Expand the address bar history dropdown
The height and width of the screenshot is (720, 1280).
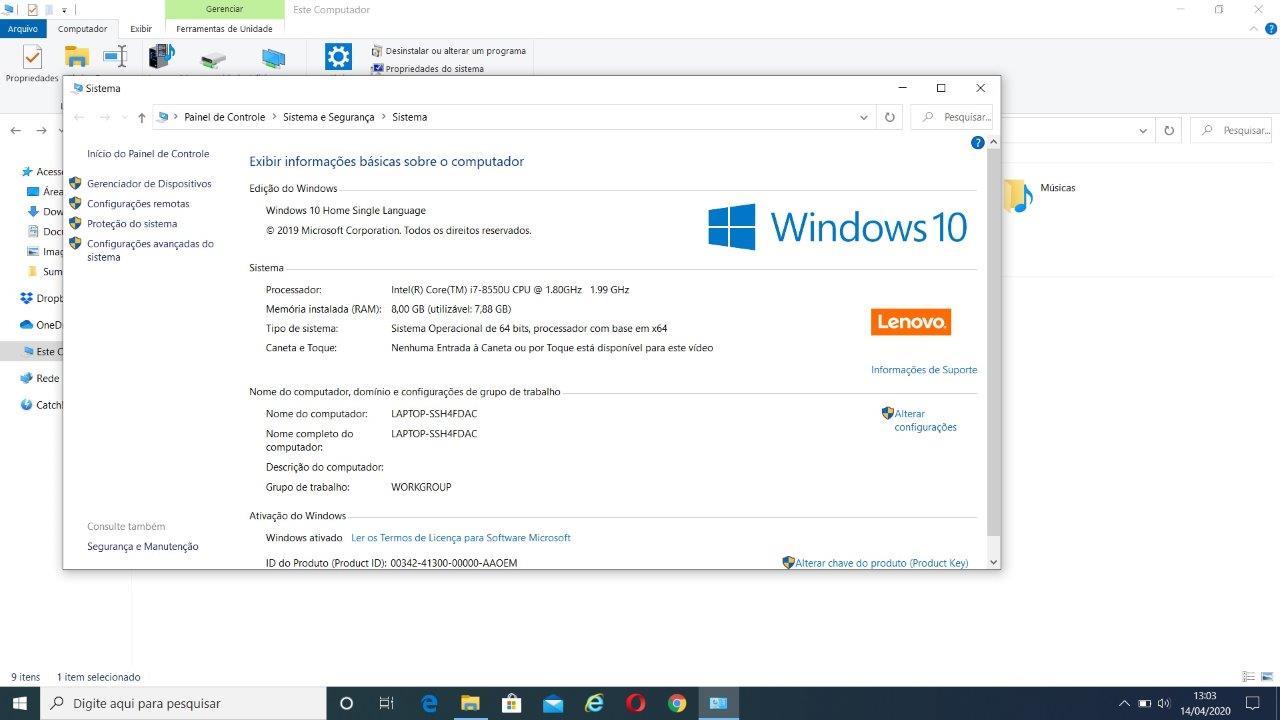tap(864, 117)
